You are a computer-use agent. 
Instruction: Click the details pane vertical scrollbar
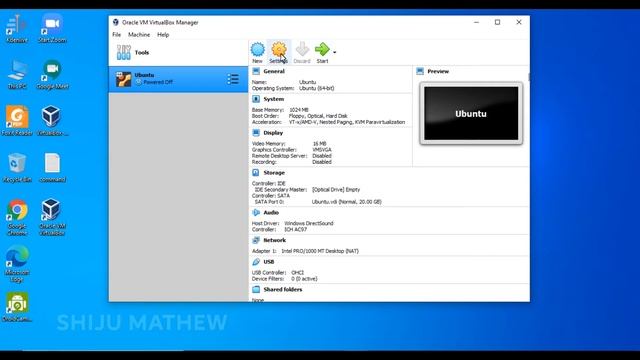click(528, 77)
